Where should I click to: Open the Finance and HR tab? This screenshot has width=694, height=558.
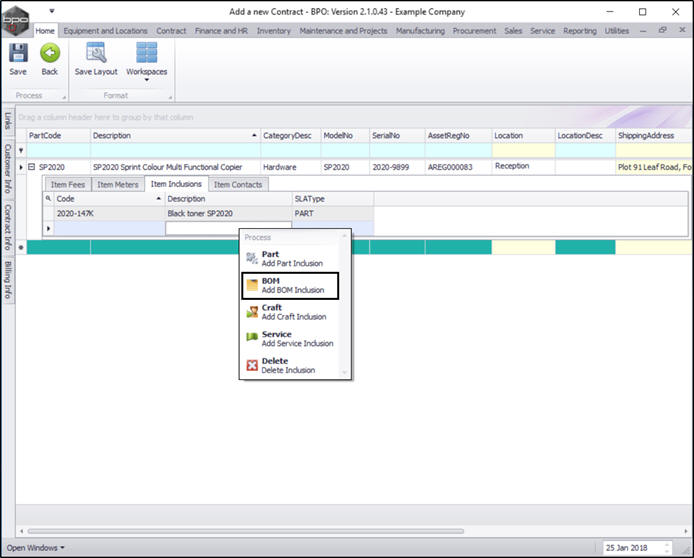point(221,31)
